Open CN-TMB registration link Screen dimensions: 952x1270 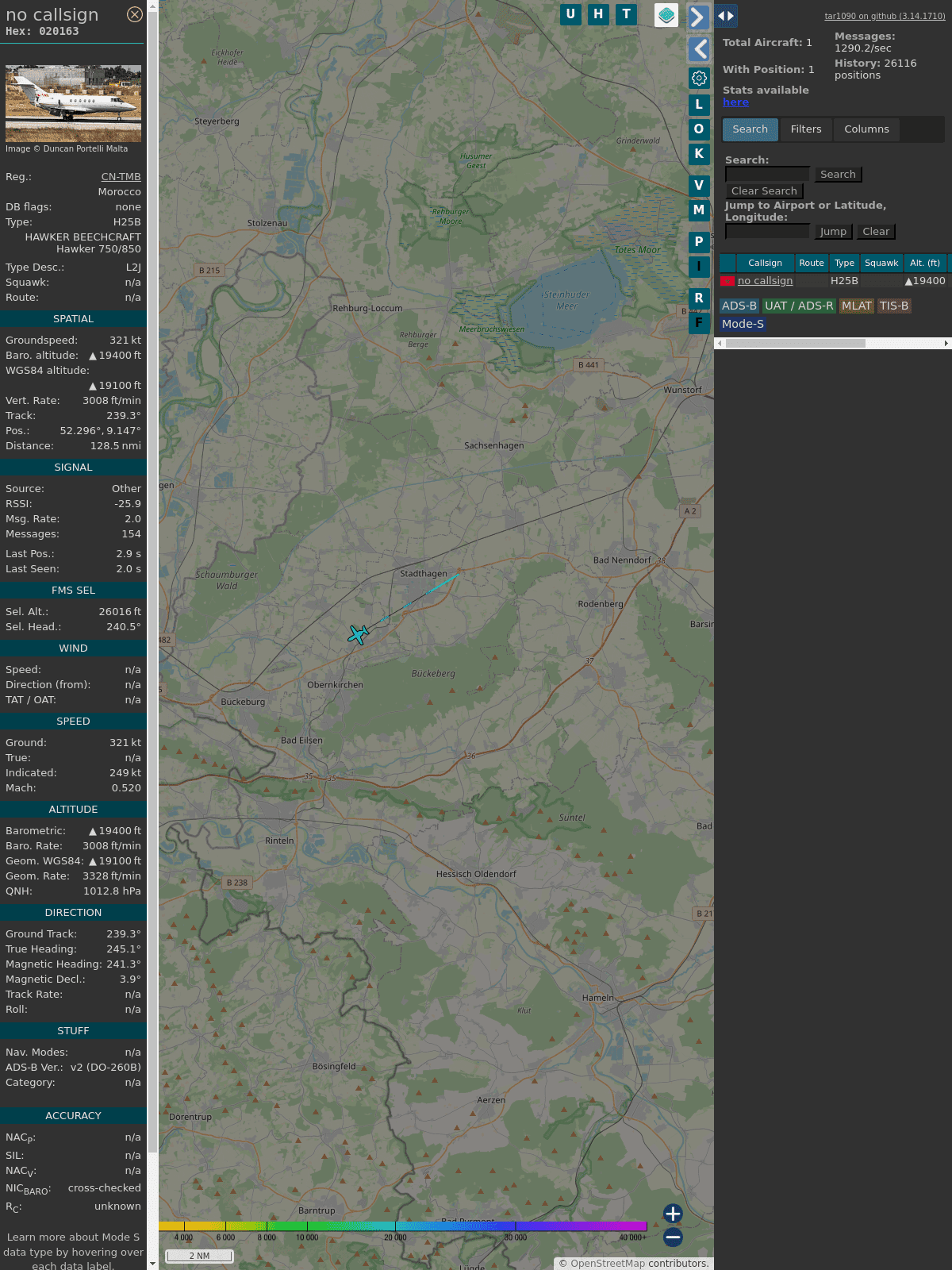coord(121,177)
